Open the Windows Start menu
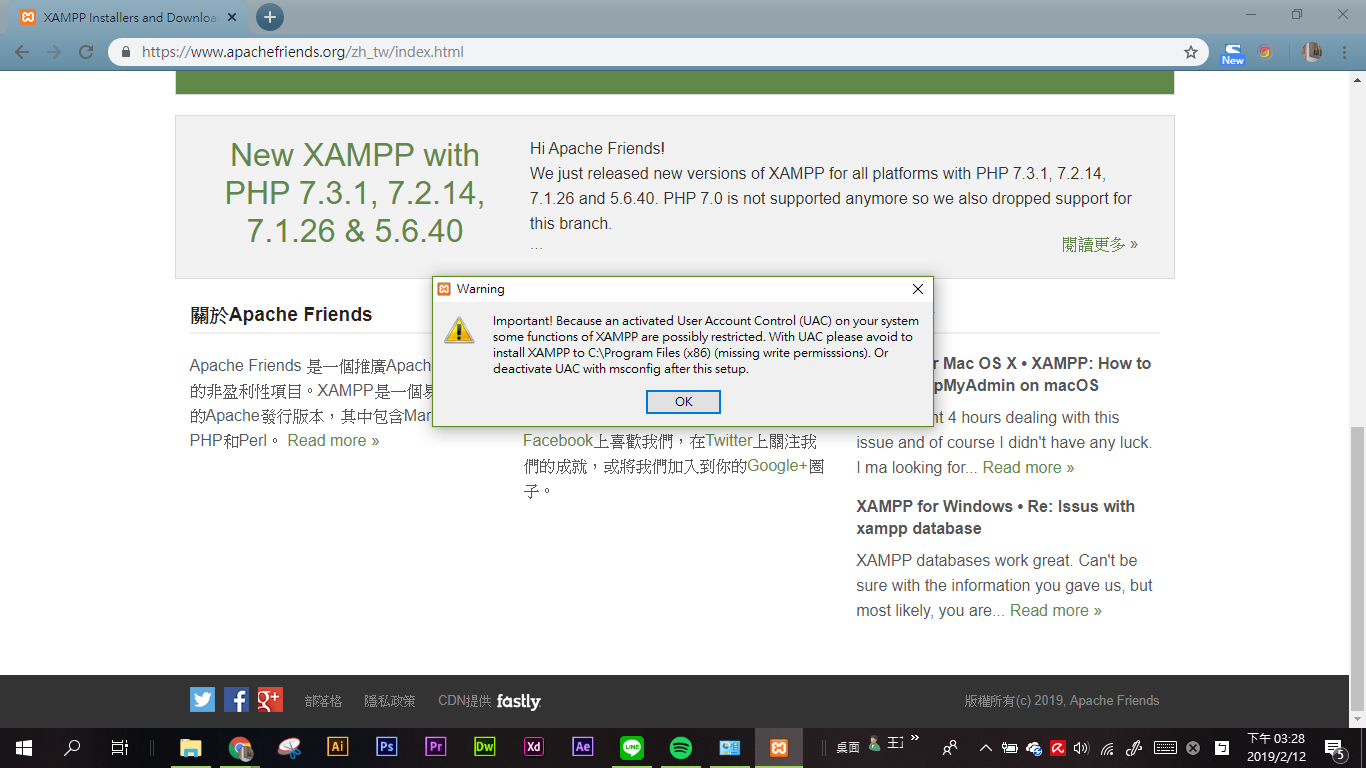1366x768 pixels. click(x=23, y=747)
